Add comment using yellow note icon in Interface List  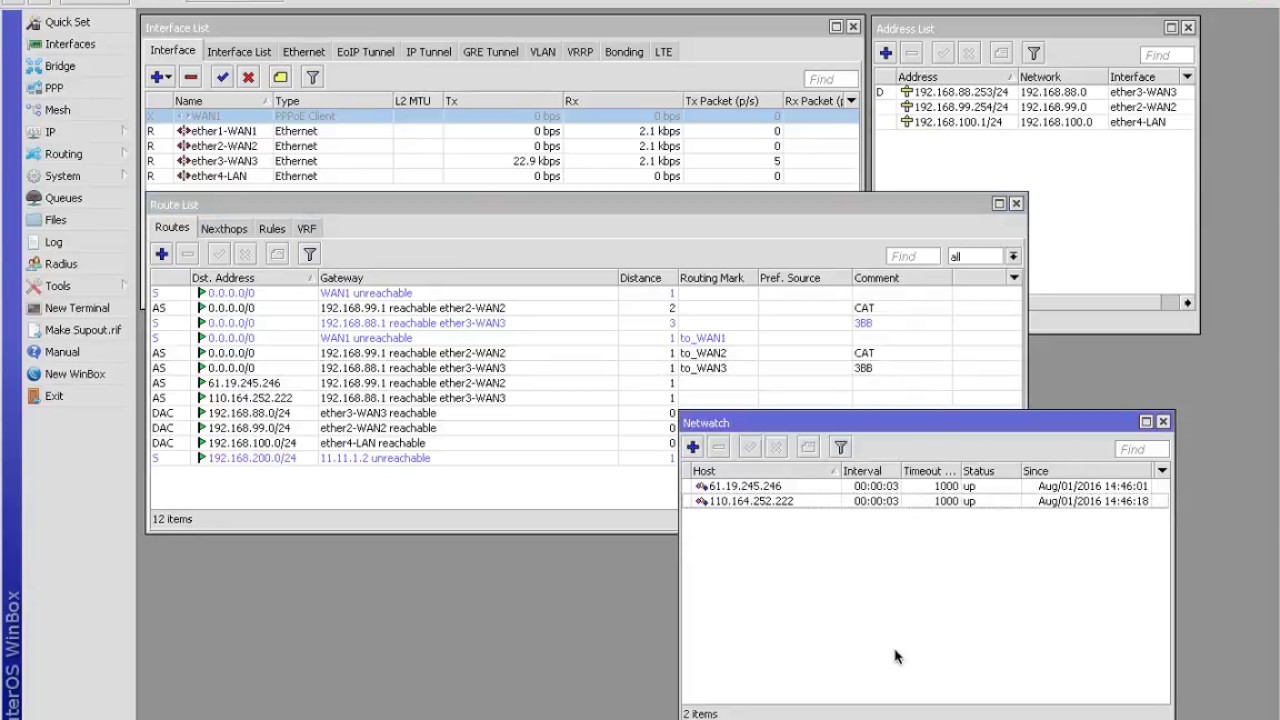point(280,77)
